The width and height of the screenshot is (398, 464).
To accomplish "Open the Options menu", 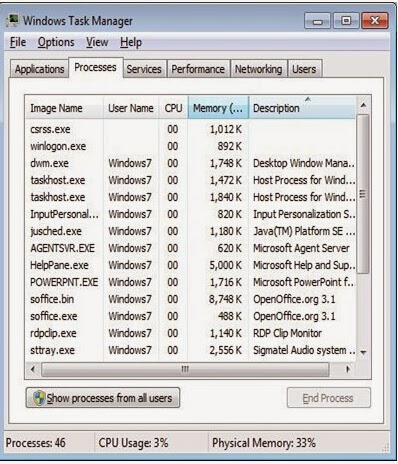I will (x=56, y=42).
